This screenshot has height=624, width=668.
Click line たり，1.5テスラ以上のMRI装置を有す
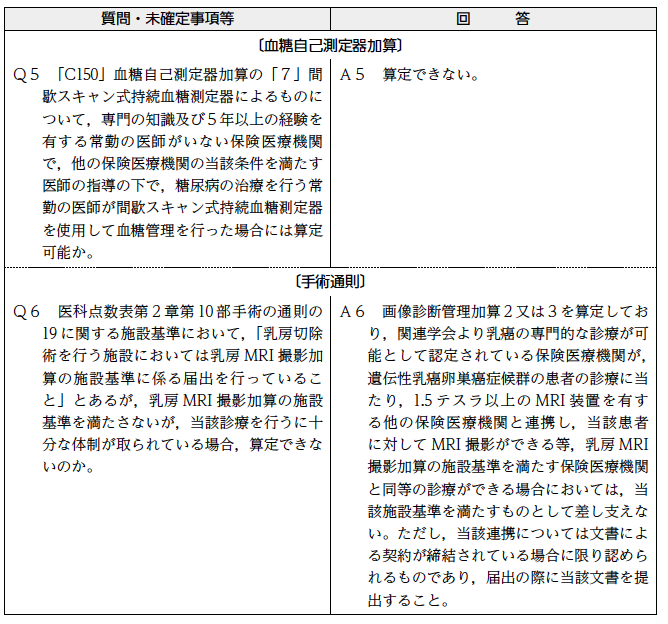point(508,400)
